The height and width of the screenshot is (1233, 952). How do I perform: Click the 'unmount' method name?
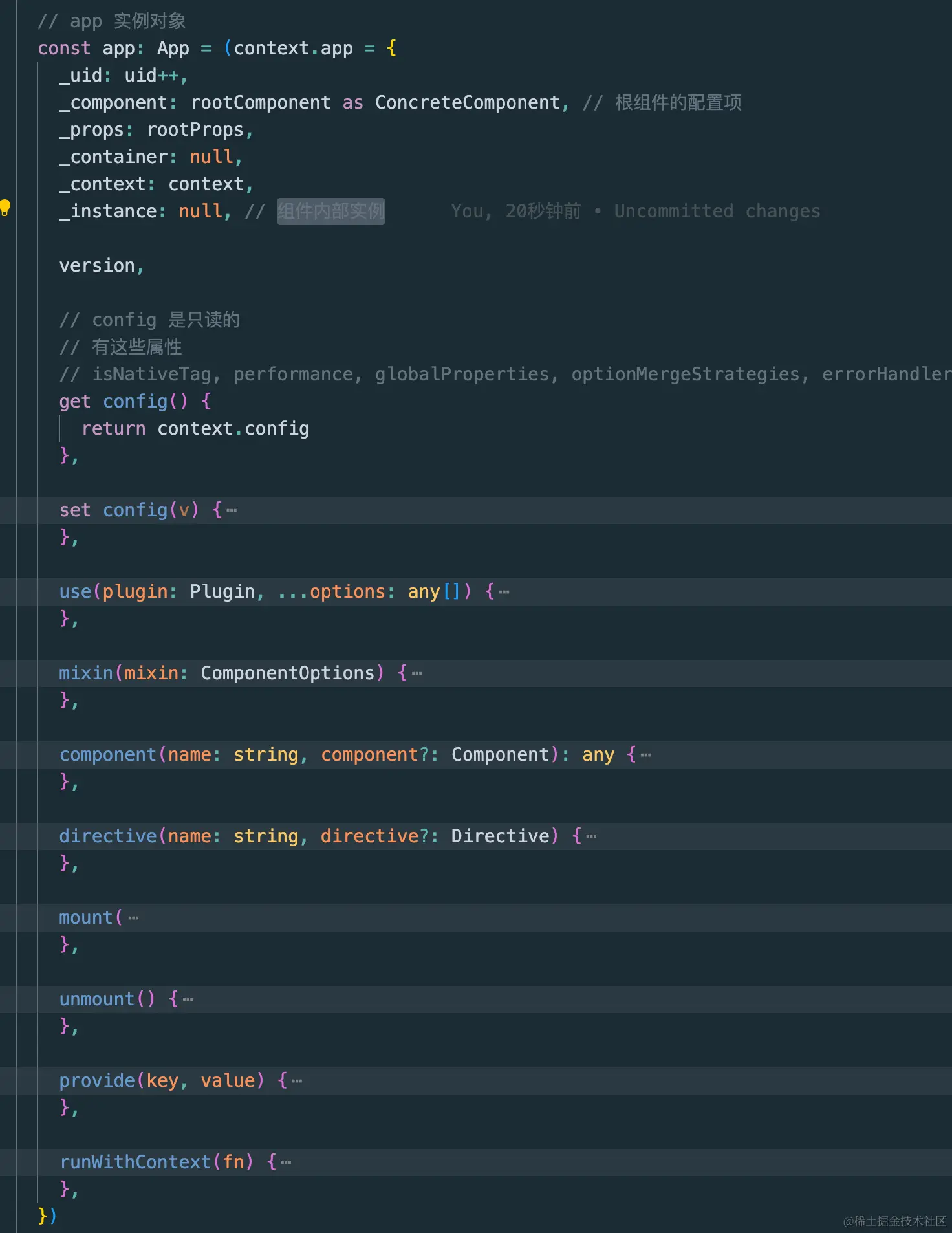[x=97, y=999]
